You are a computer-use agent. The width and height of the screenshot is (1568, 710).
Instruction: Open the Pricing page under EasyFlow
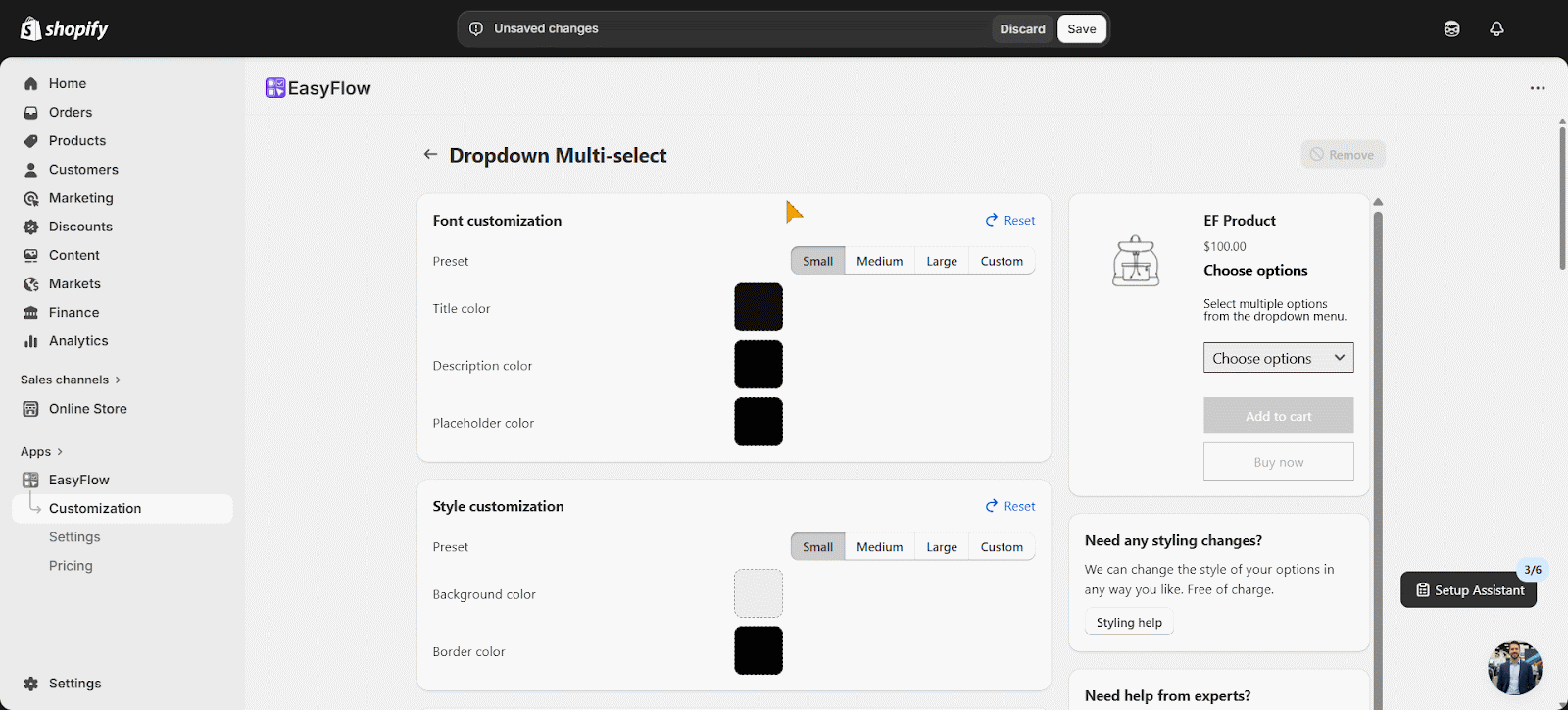click(71, 566)
